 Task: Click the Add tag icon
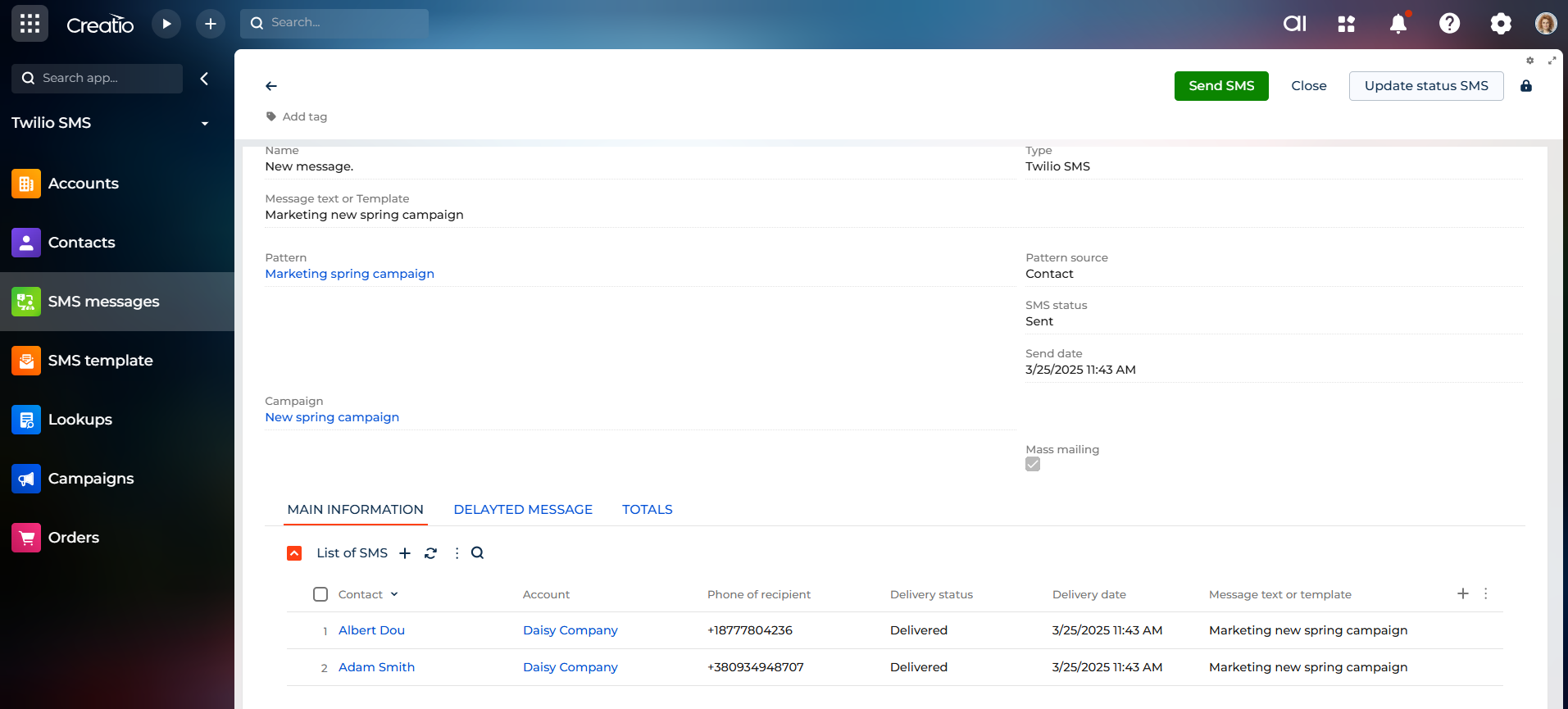pyautogui.click(x=271, y=116)
